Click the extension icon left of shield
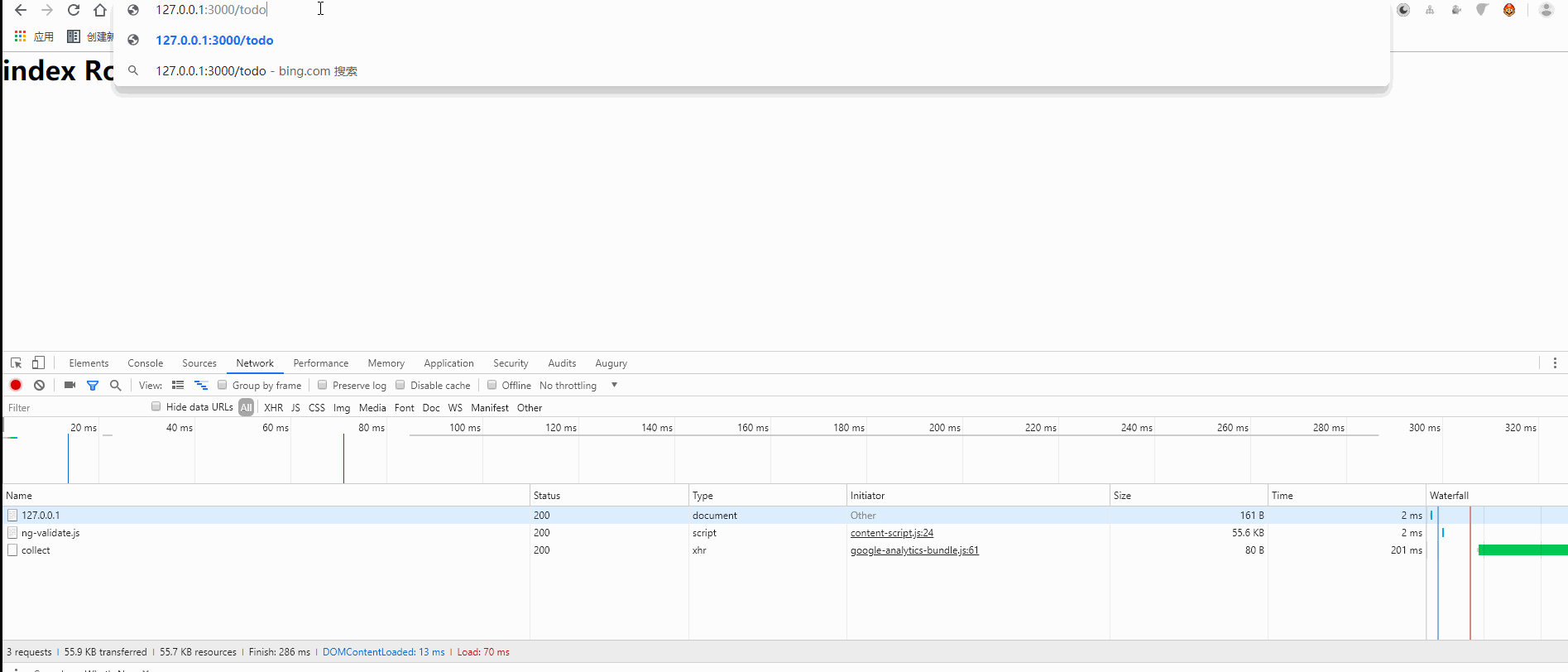 point(1456,10)
